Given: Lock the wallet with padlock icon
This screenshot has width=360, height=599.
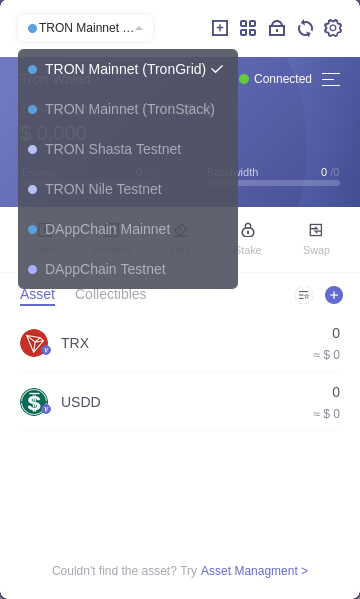Looking at the screenshot, I should coord(277,28).
